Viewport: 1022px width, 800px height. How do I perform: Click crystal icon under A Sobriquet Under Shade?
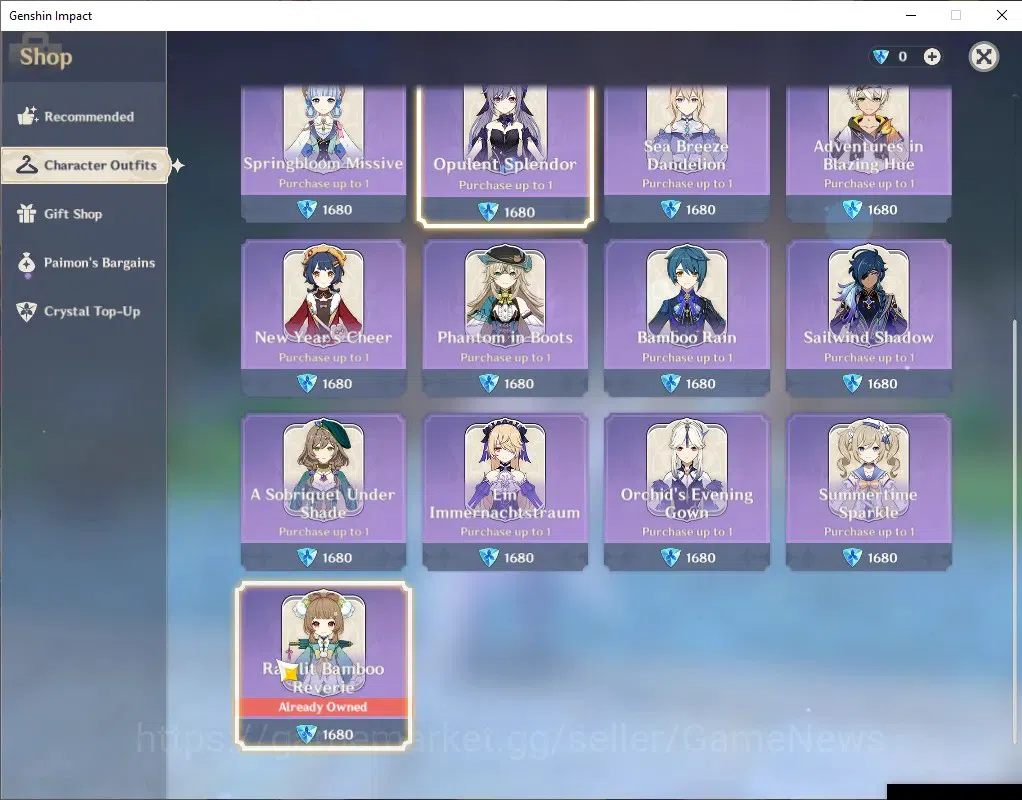[307, 557]
